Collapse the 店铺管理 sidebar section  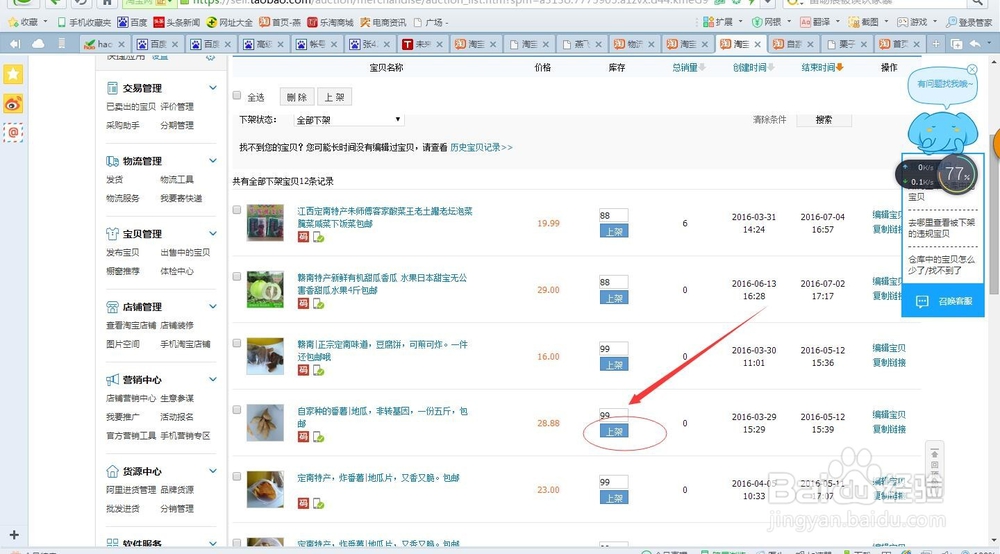point(213,306)
